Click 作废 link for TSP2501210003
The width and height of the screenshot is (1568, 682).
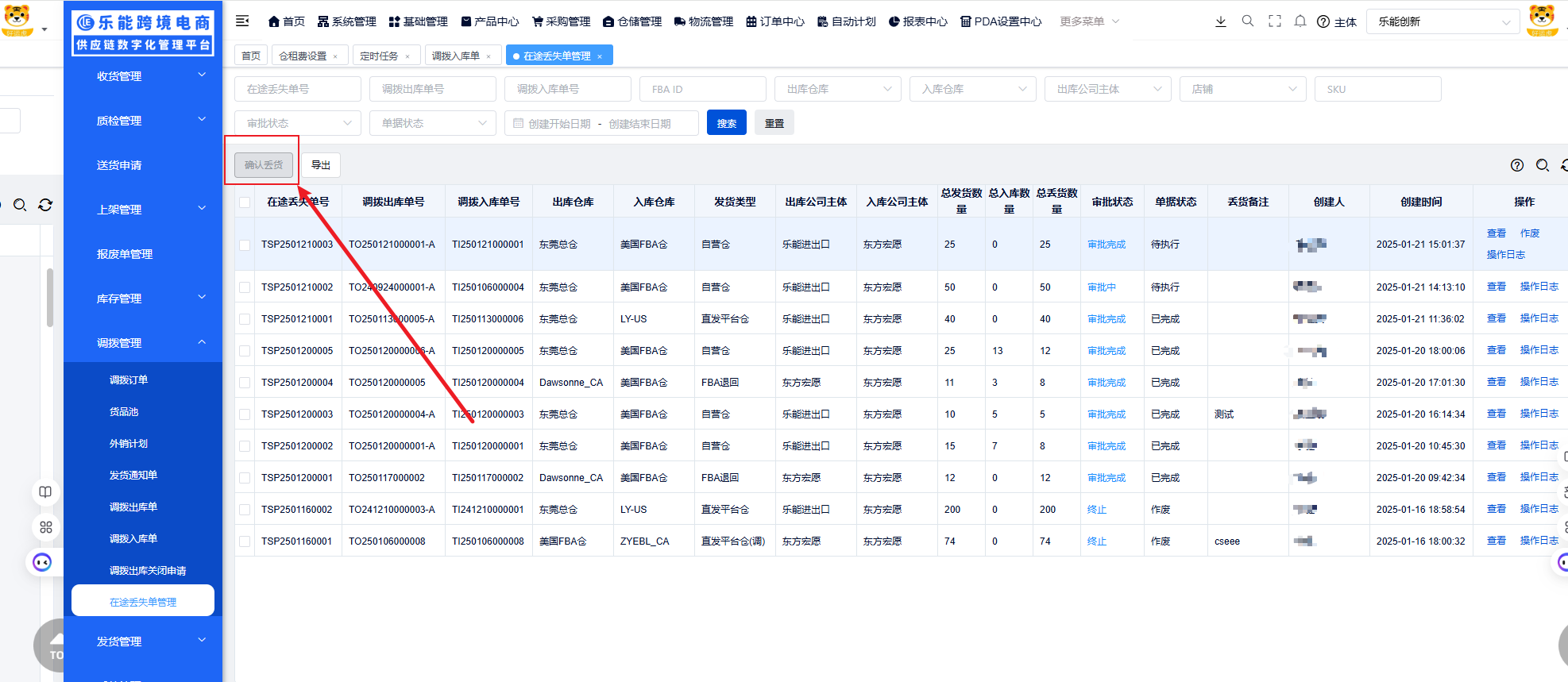pyautogui.click(x=1530, y=233)
